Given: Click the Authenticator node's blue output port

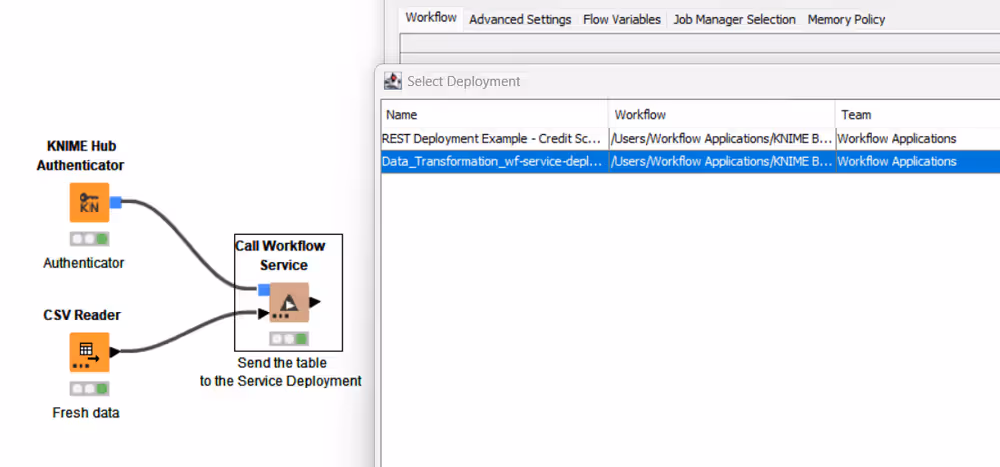Looking at the screenshot, I should click(115, 203).
